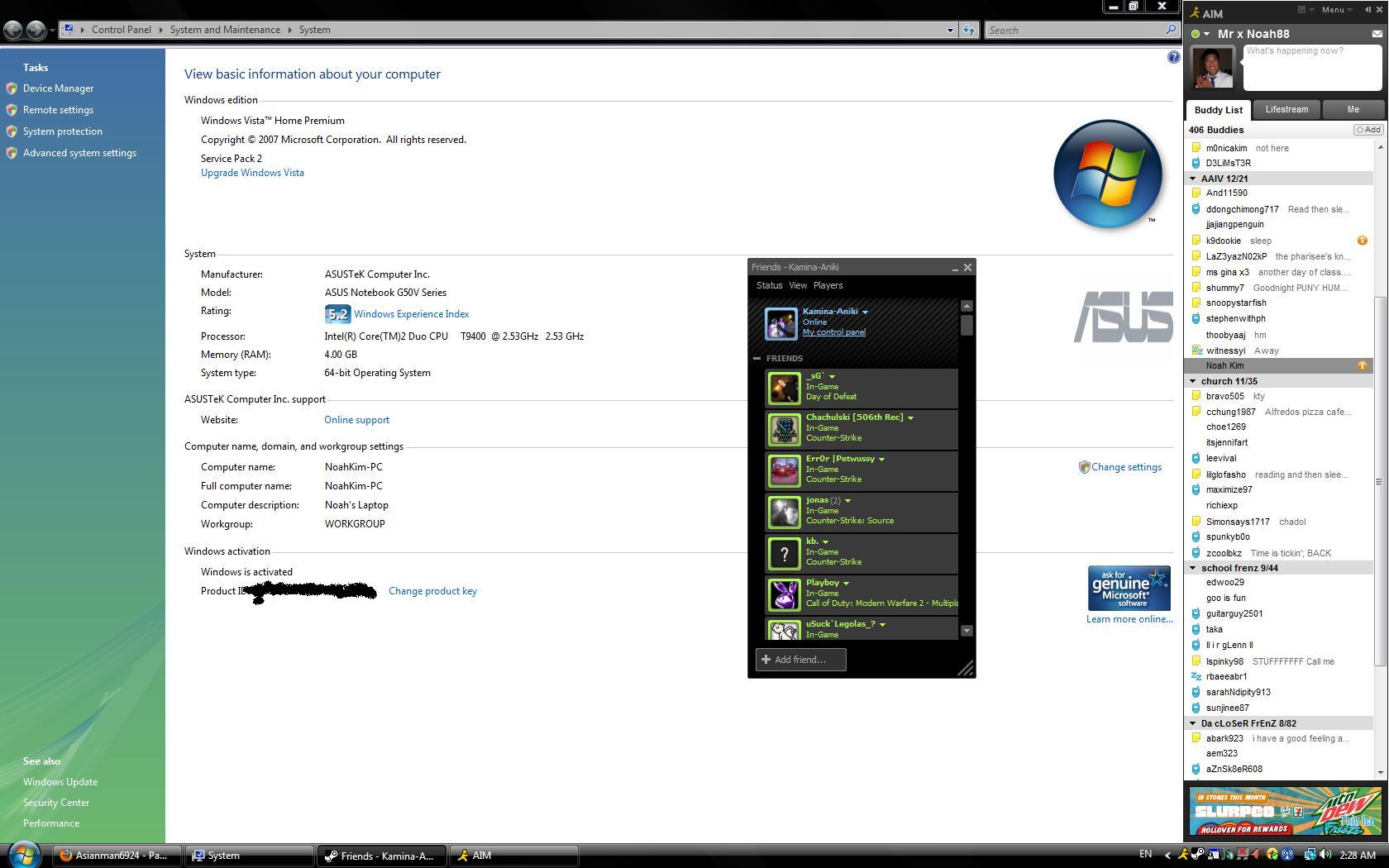Image resolution: width=1389 pixels, height=868 pixels.
Task: Collapse the school frenz 9/44 buddy group
Action: 1193,568
